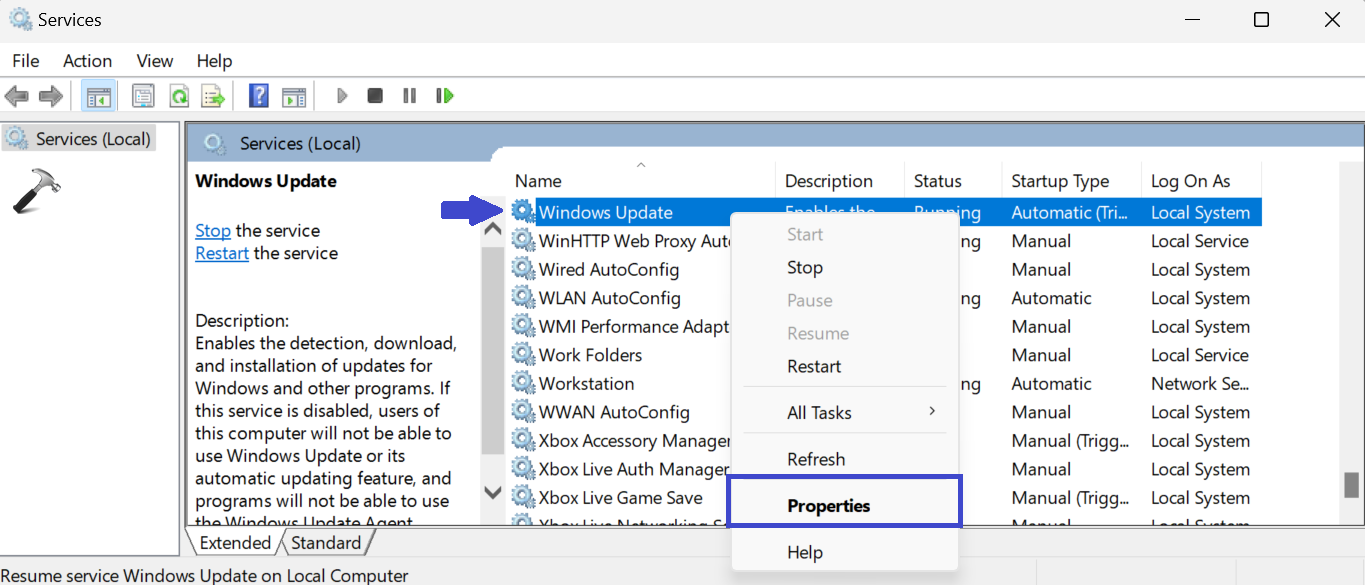The image size is (1365, 585).
Task: Click the Restart Service toolbar icon
Action: [445, 96]
